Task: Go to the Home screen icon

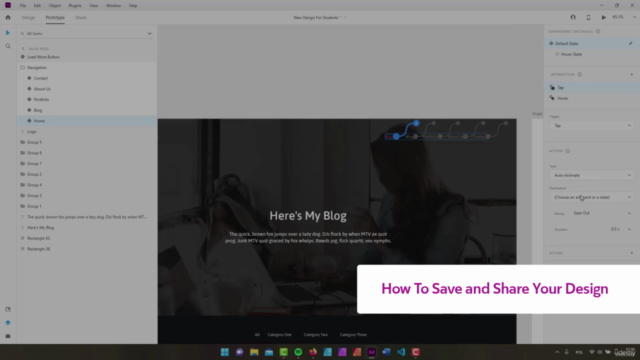Action: coord(8,18)
